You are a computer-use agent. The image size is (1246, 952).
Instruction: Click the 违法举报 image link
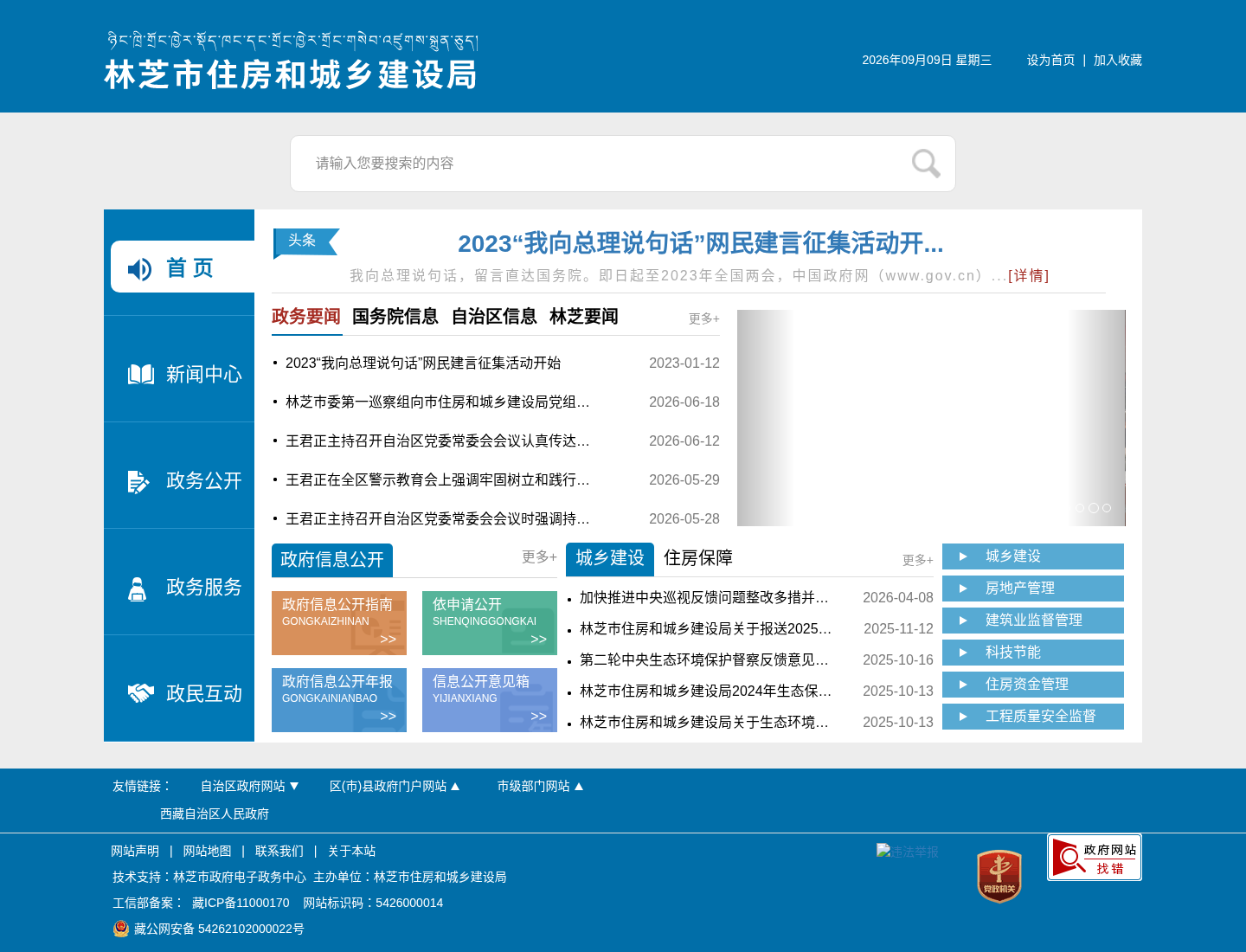point(908,852)
